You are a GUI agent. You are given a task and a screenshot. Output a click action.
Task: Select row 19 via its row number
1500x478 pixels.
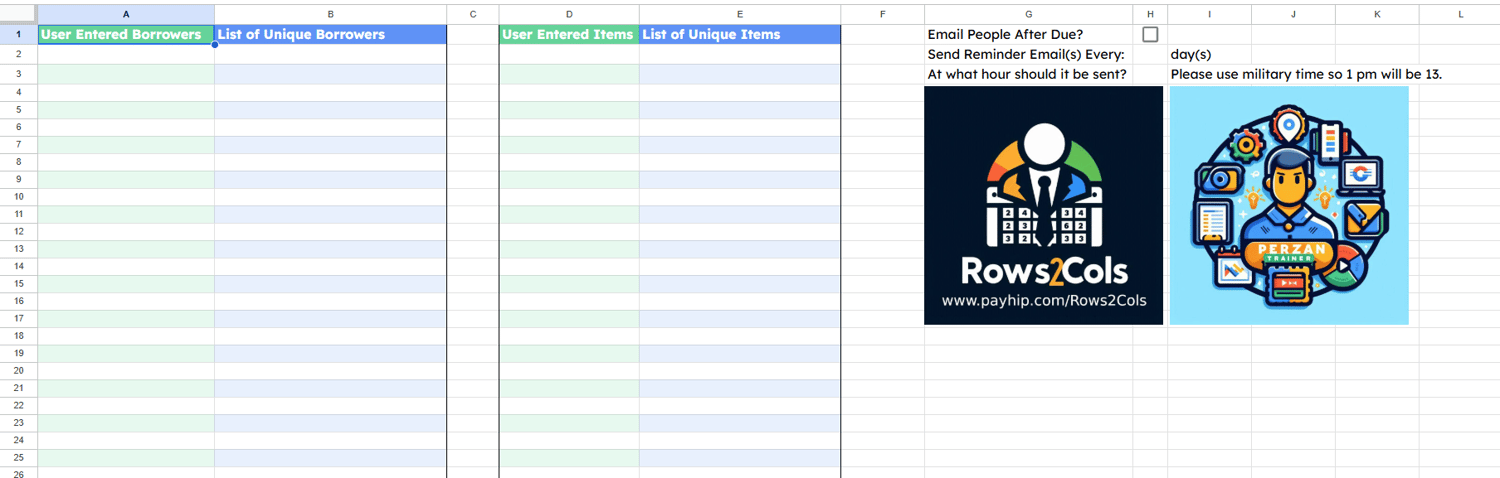[x=19, y=353]
